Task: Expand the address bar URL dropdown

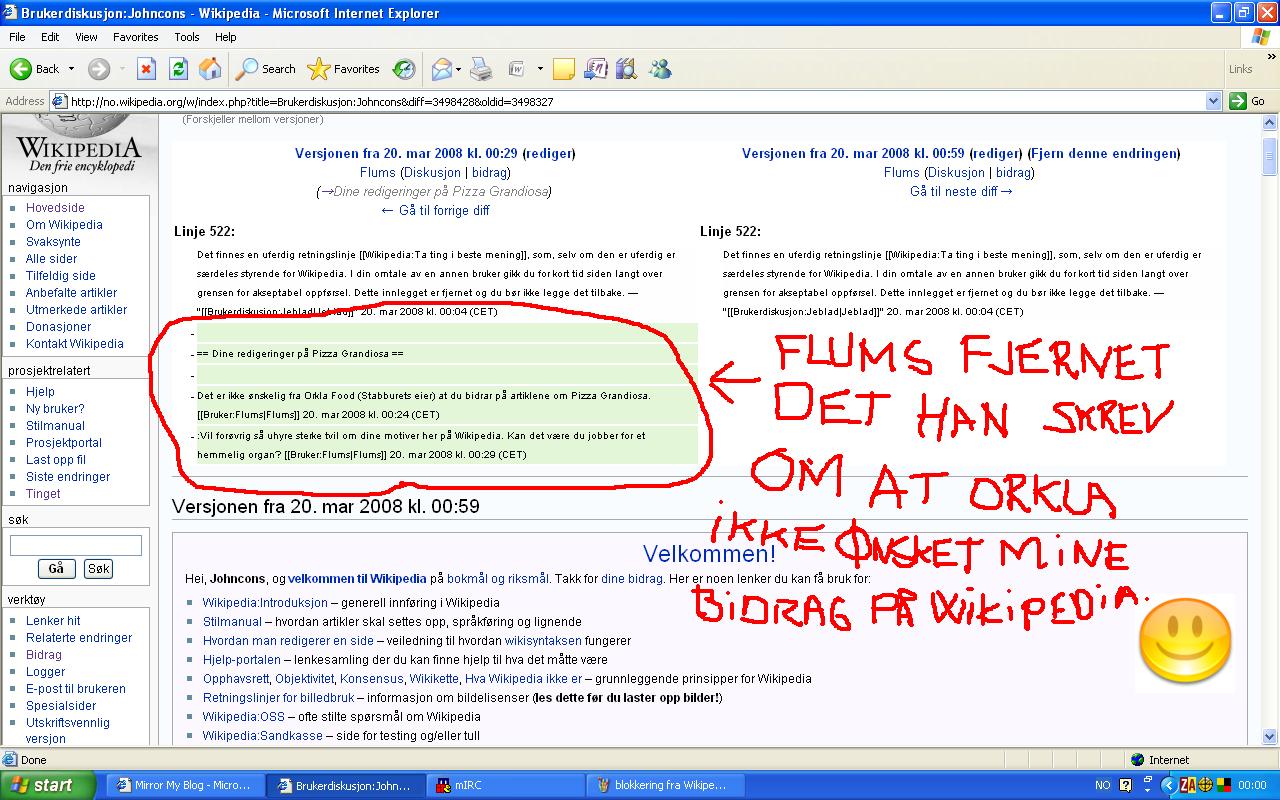Action: tap(1214, 101)
